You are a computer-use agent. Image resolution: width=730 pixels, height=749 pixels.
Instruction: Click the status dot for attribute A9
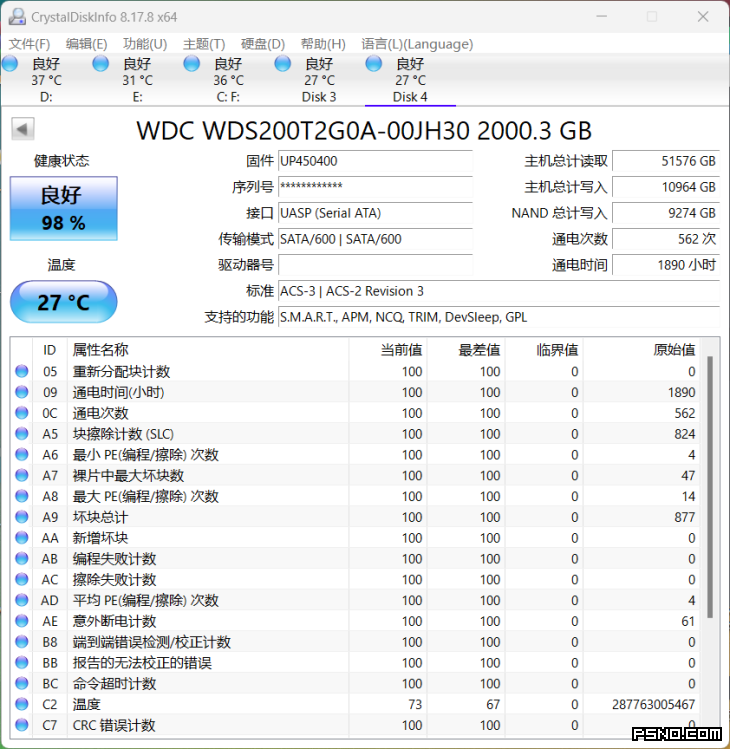coord(21,516)
